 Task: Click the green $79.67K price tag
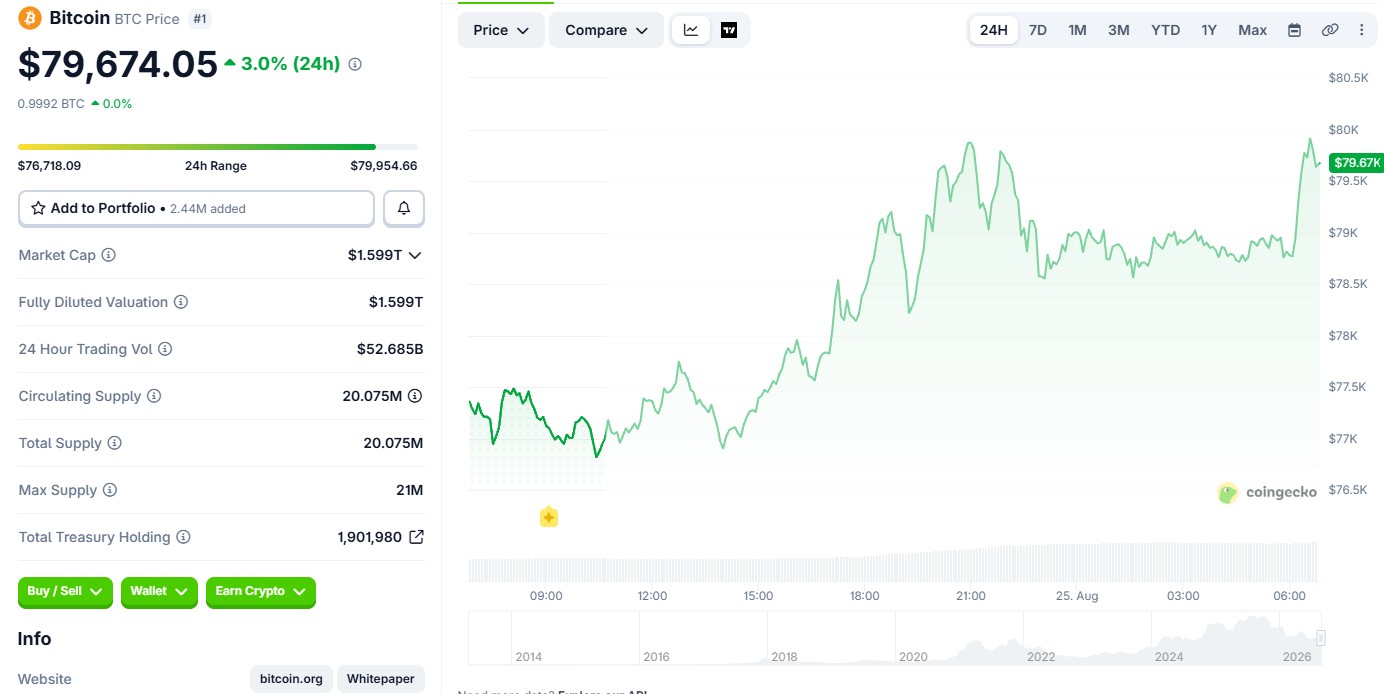click(1357, 162)
